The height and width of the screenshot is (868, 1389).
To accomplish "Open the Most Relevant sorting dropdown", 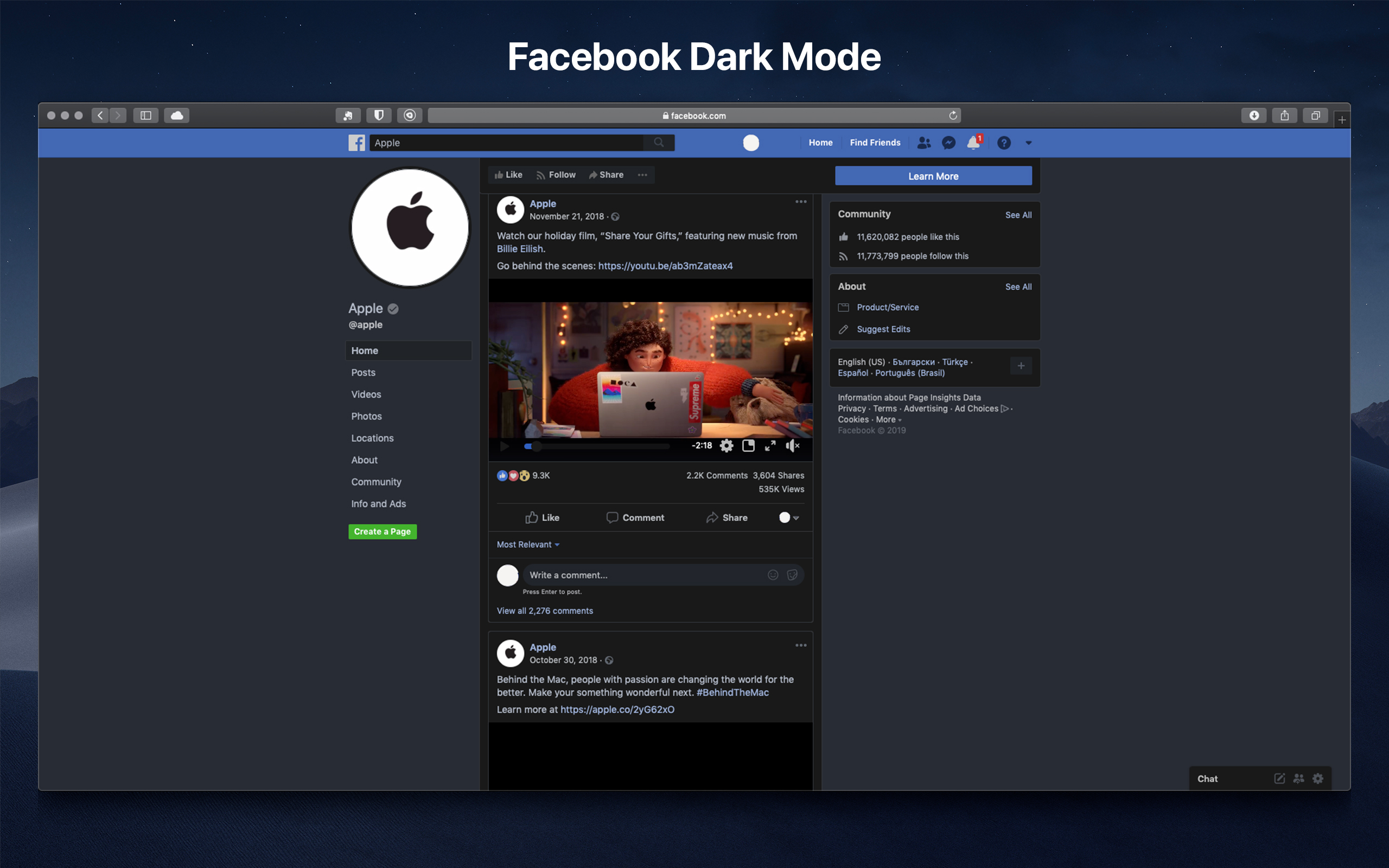I will click(527, 544).
